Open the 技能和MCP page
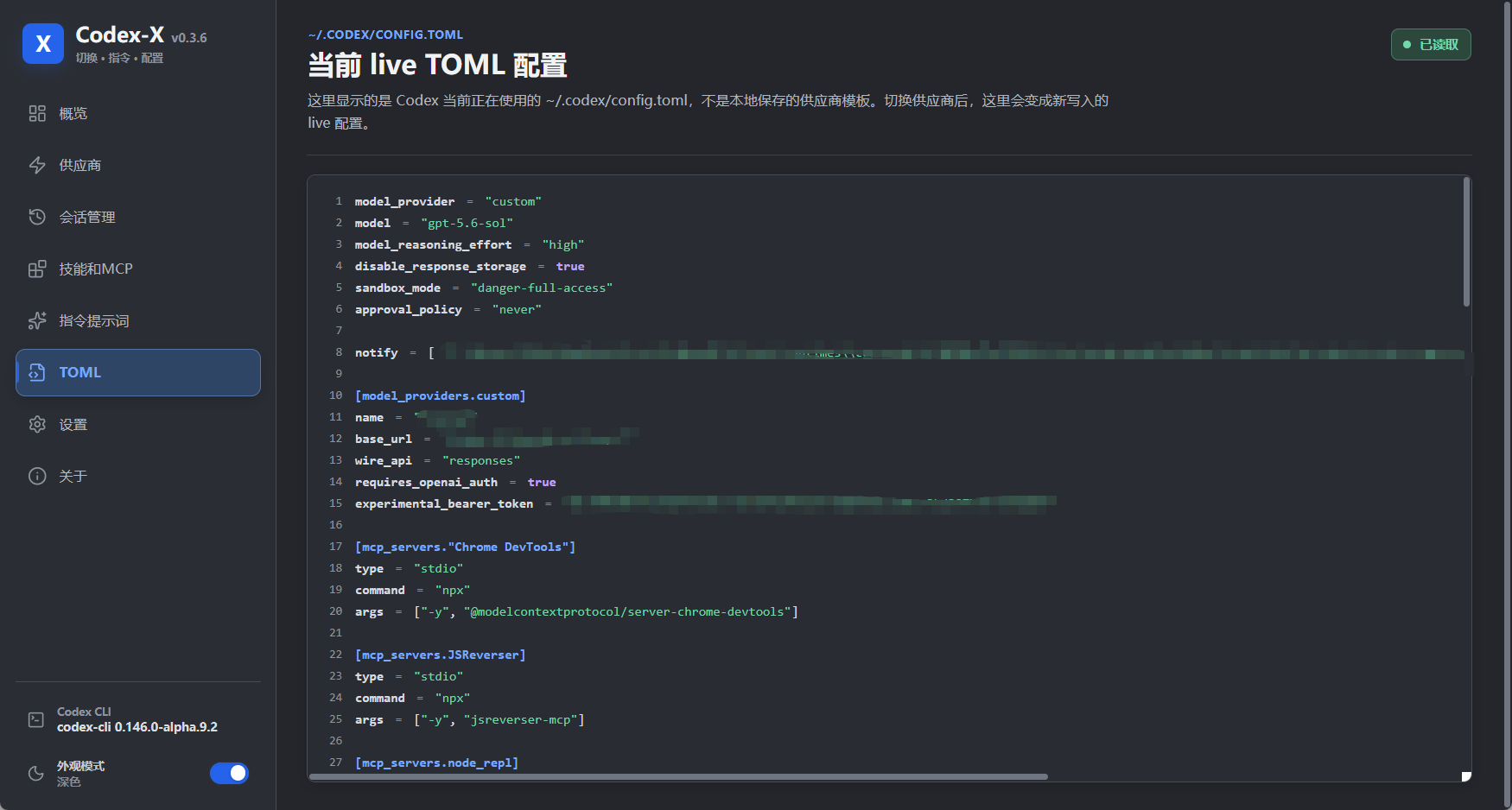 [138, 269]
